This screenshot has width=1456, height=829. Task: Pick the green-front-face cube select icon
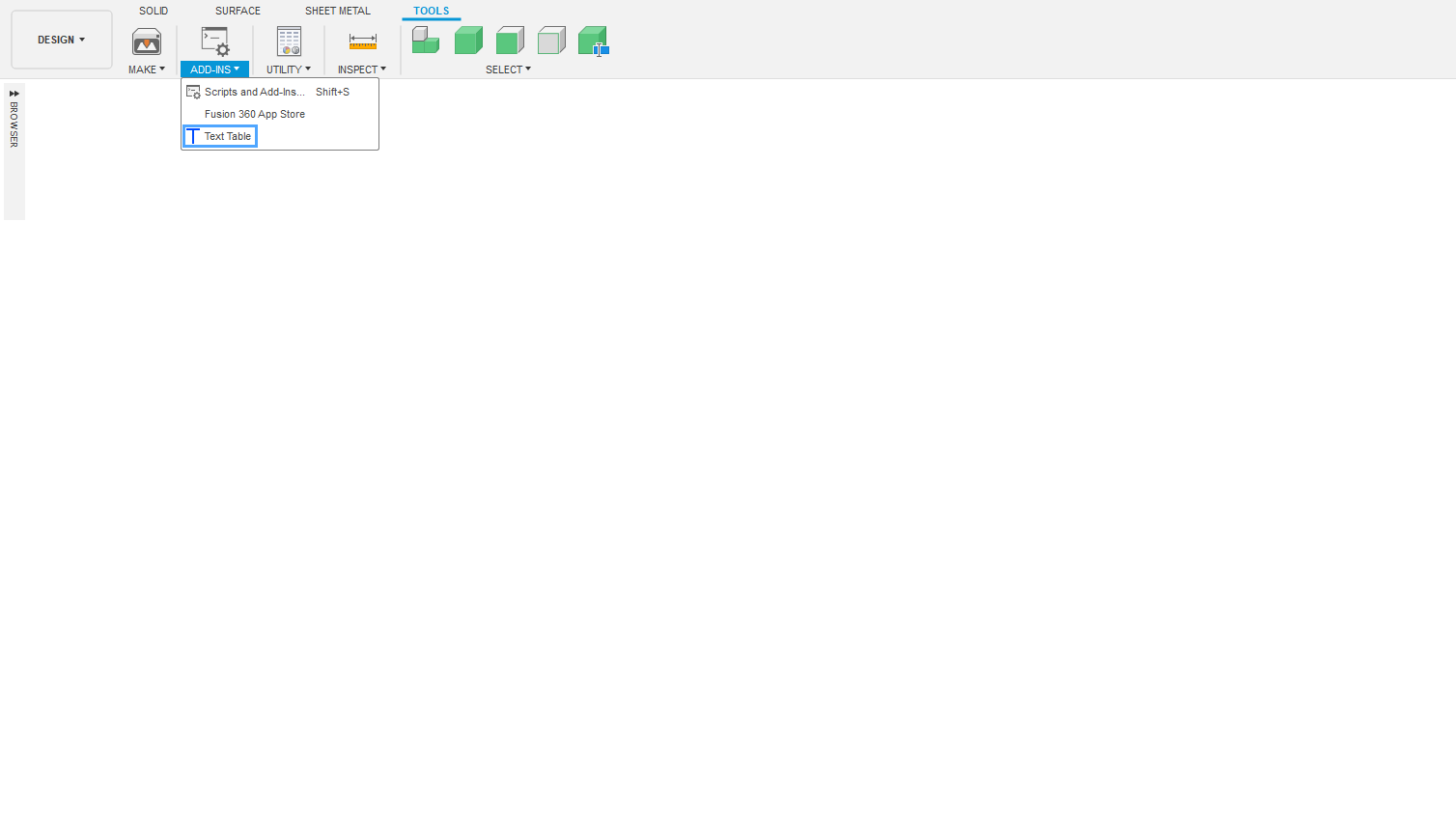pos(510,41)
